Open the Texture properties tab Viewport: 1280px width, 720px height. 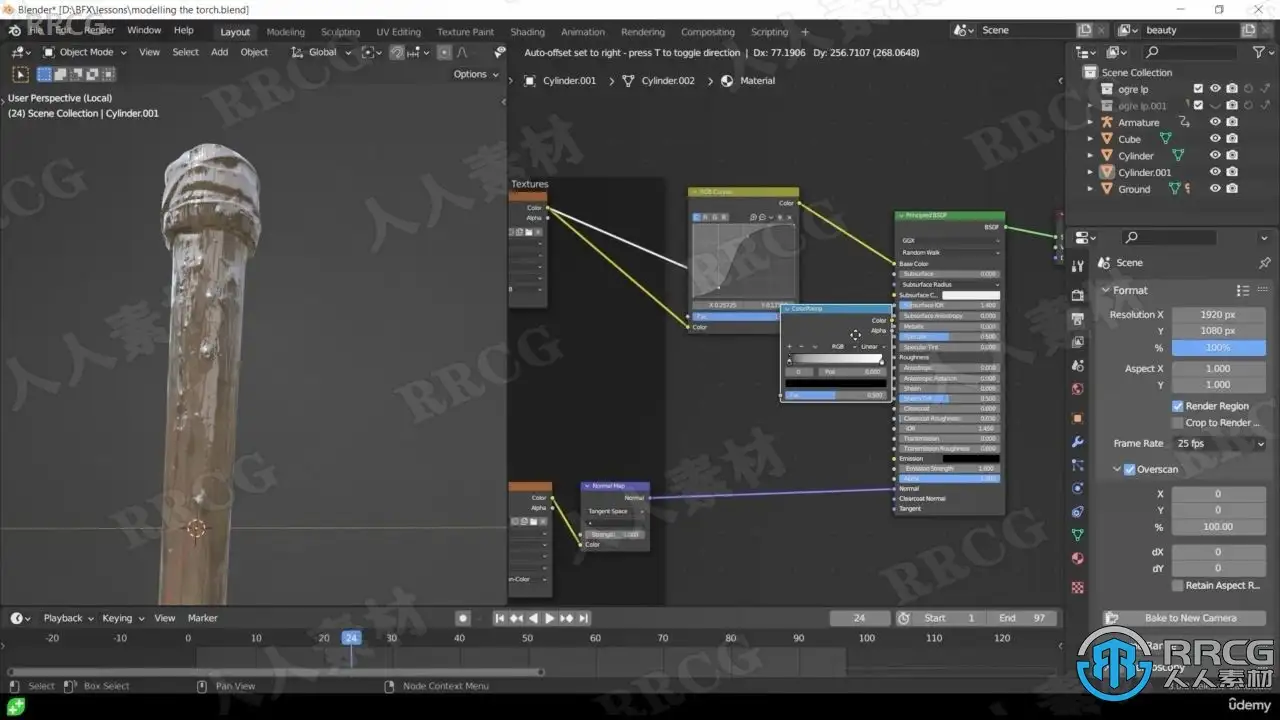tap(1077, 587)
